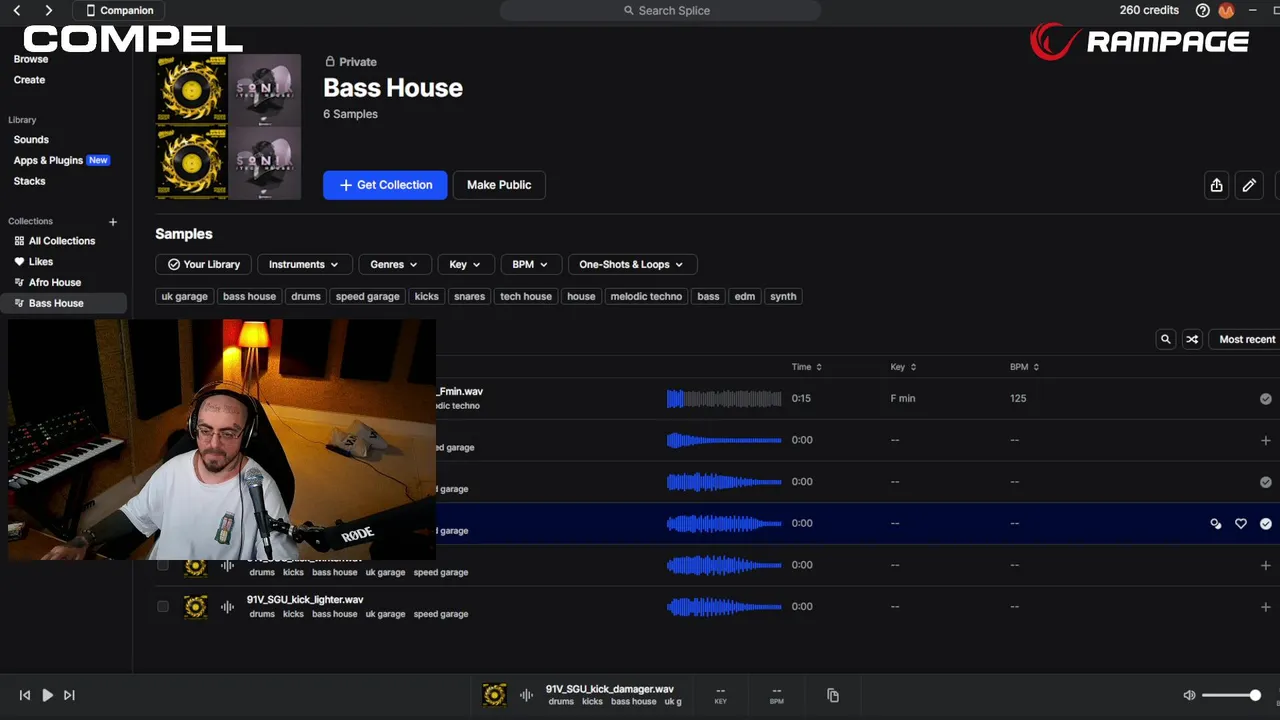Open Create in the sidebar
The image size is (1280, 720).
pyautogui.click(x=29, y=80)
